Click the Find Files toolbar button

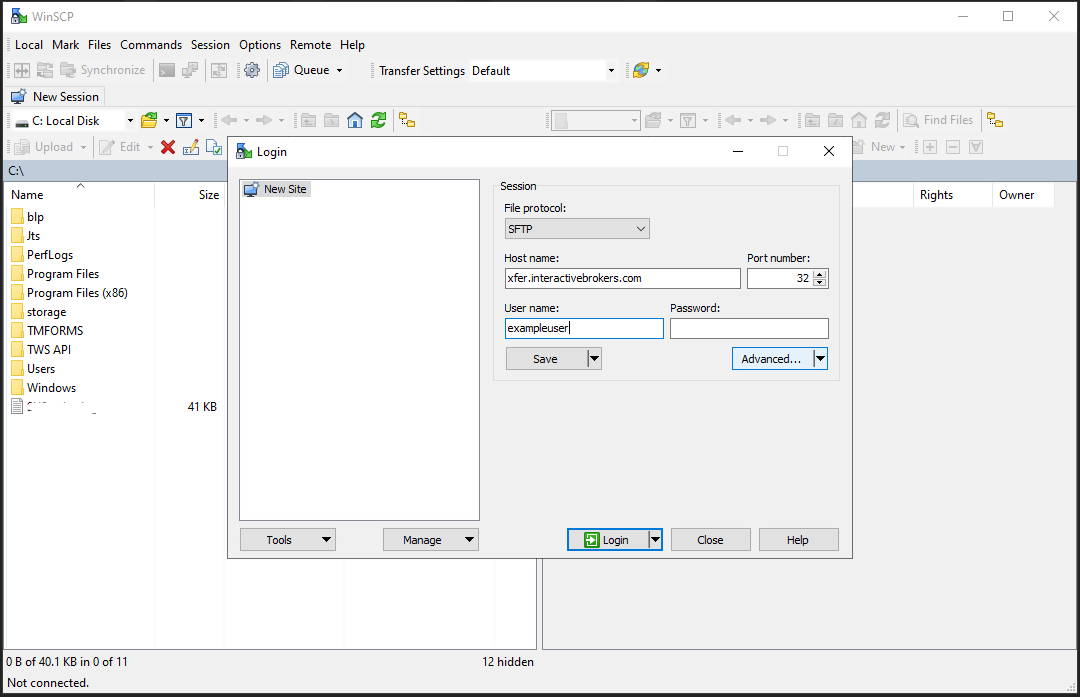point(938,121)
